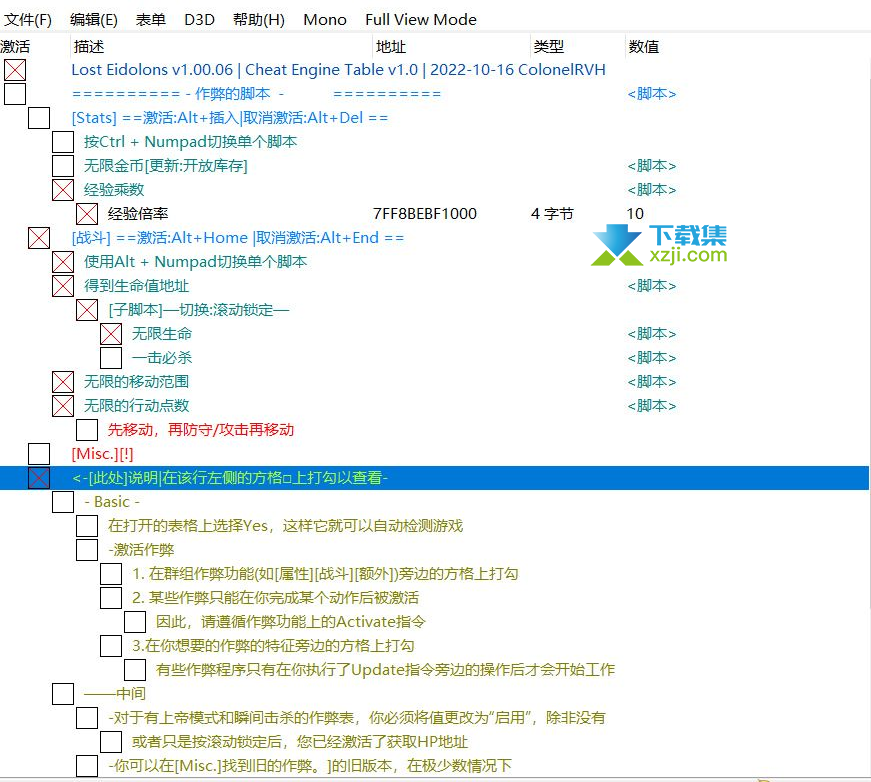
Task: Enable the [Misc.][!] group checkbox
Action: point(39,454)
